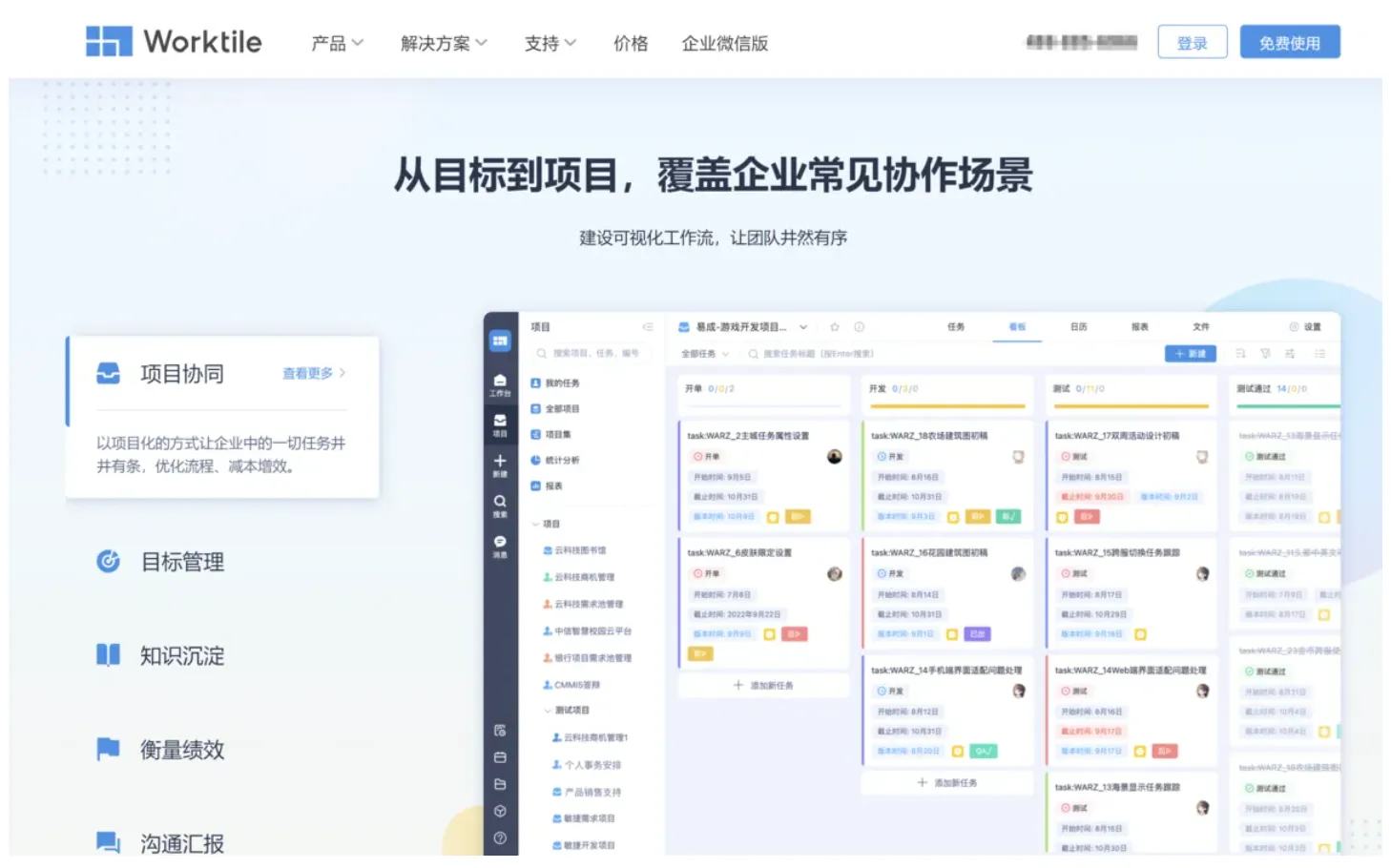Select the 衡量绩效 flag icon
The width and height of the screenshot is (1391, 868).
tap(109, 749)
